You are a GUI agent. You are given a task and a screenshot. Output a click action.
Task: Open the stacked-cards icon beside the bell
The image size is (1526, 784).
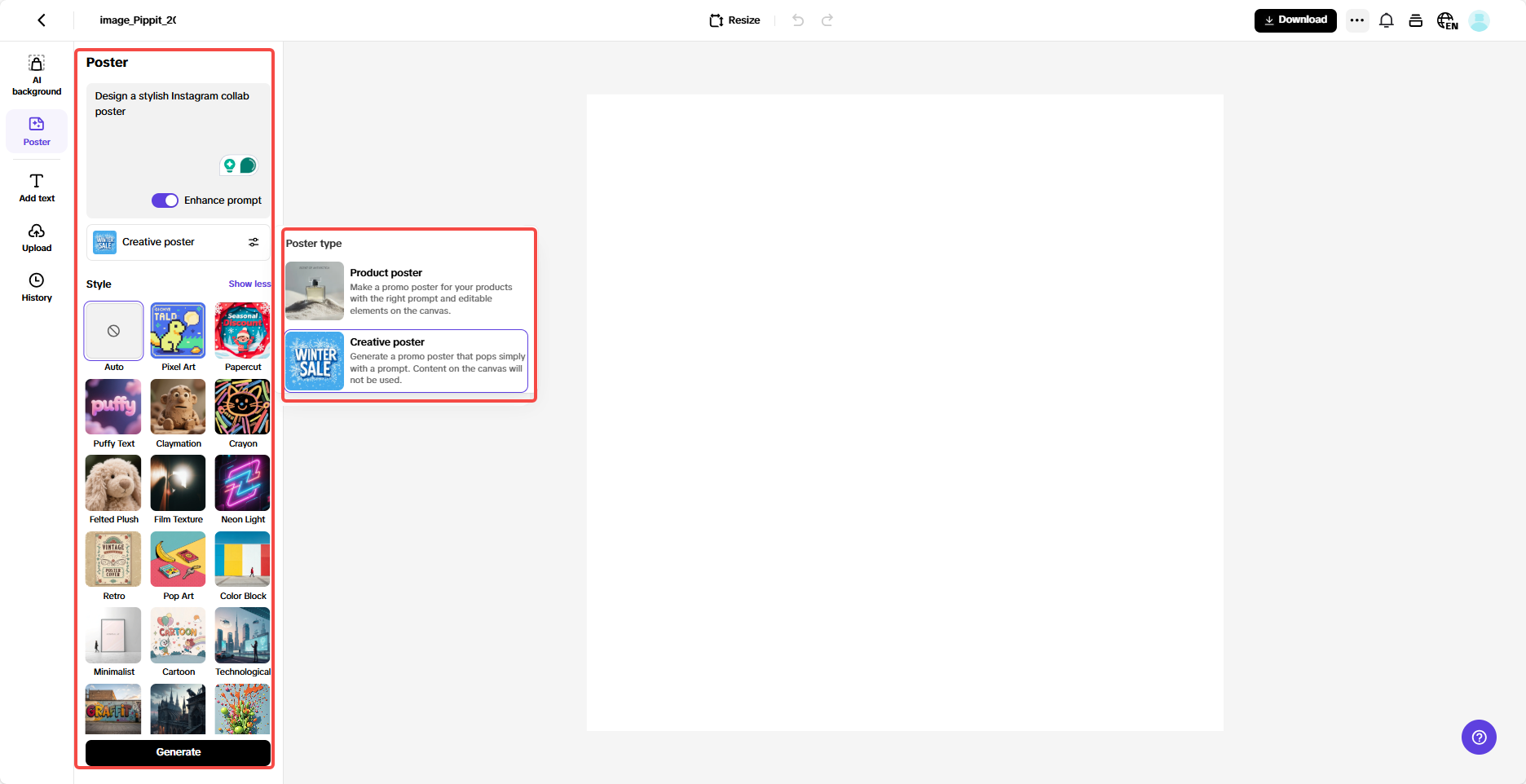tap(1416, 20)
